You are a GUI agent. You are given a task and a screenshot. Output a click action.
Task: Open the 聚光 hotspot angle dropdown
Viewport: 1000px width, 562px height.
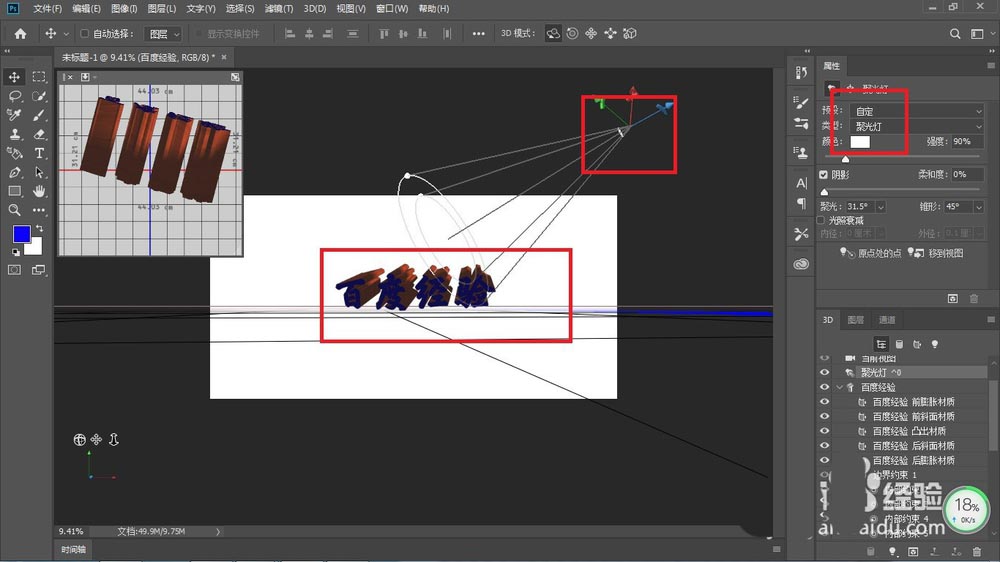coord(881,207)
